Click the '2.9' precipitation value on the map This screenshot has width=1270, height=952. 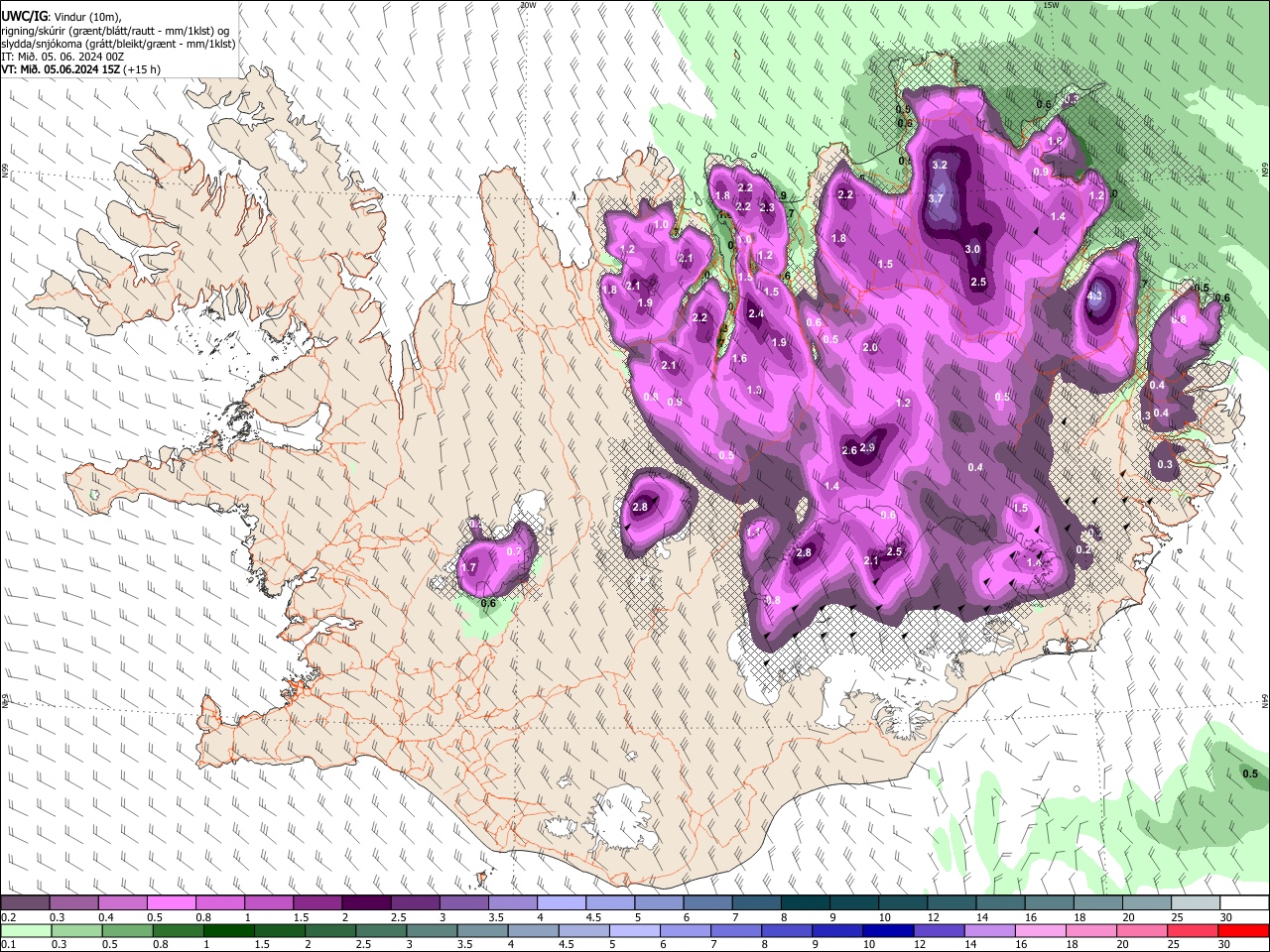click(867, 447)
